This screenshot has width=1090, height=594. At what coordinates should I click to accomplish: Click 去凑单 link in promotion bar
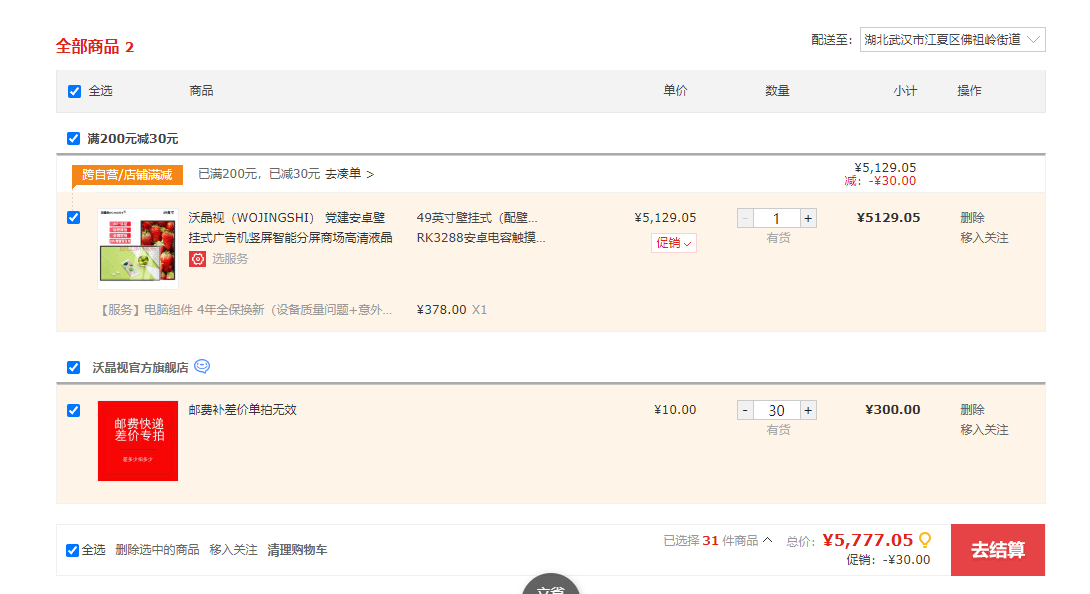tap(349, 174)
